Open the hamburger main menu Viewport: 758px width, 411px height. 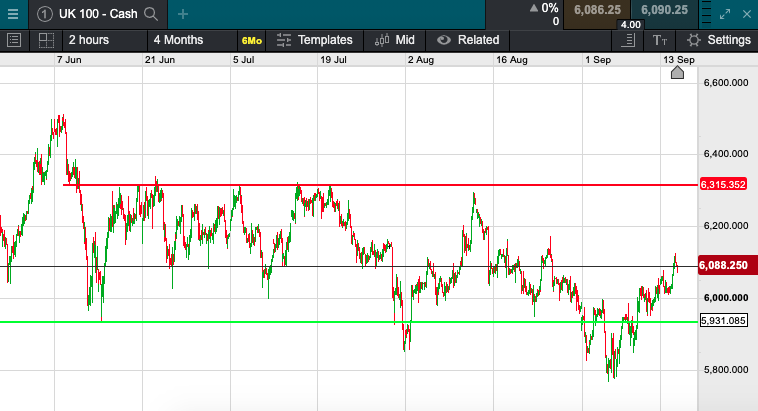point(11,14)
